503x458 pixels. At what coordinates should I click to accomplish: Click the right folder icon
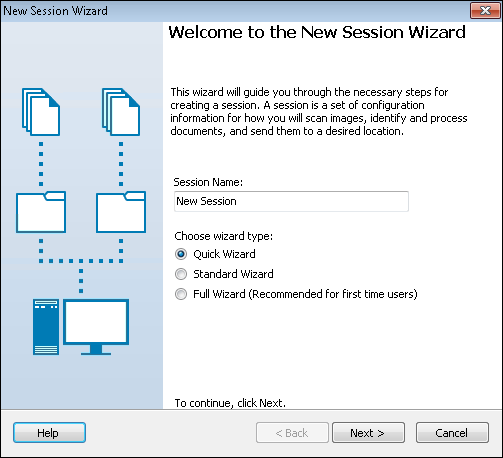click(x=121, y=212)
